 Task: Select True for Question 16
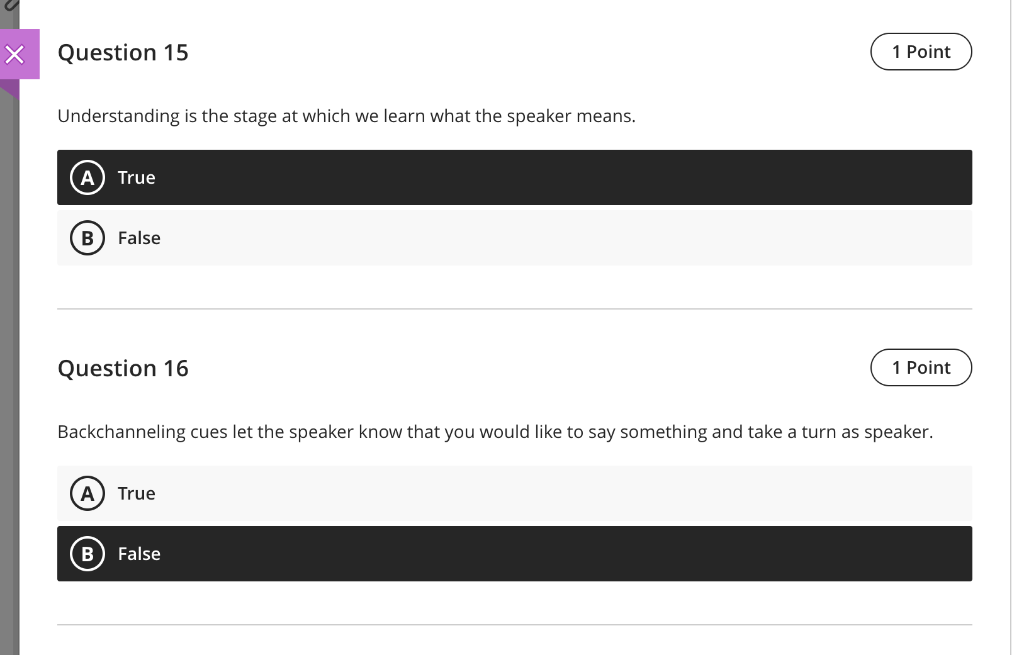(400, 493)
